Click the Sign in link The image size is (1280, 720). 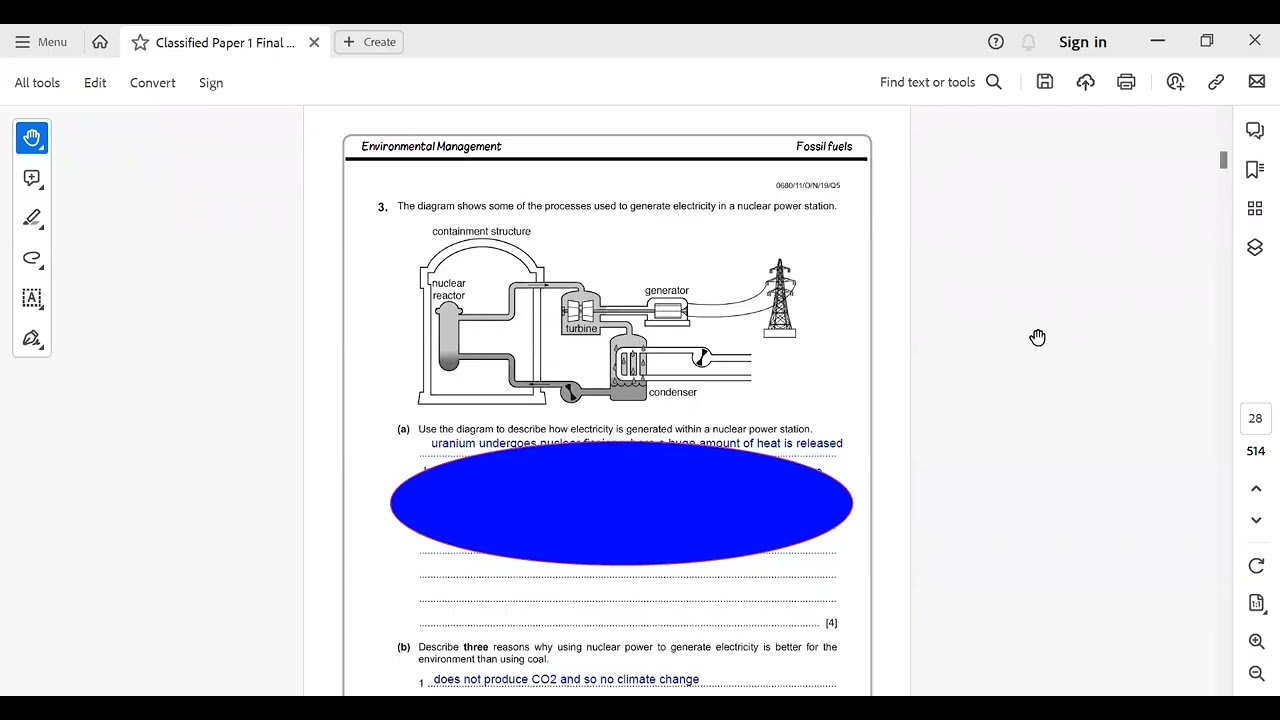pos(1083,42)
